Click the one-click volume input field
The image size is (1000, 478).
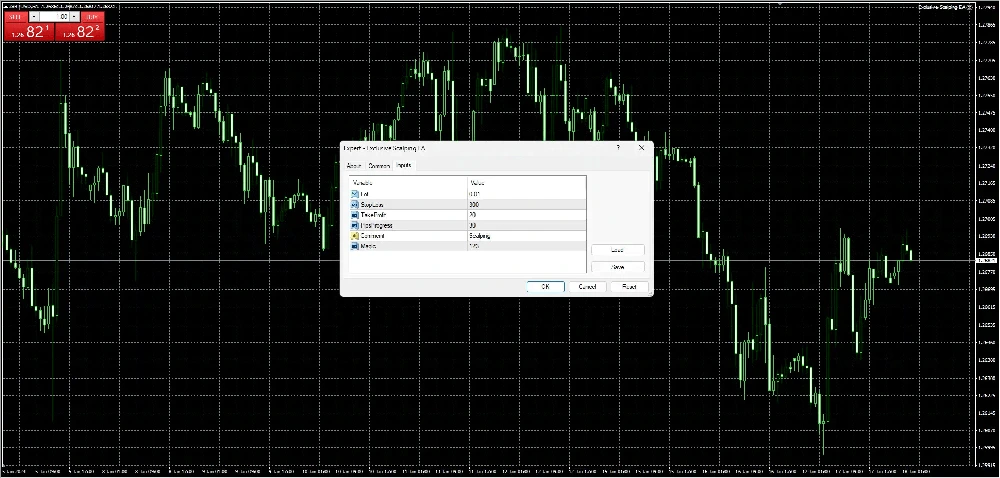click(x=54, y=17)
